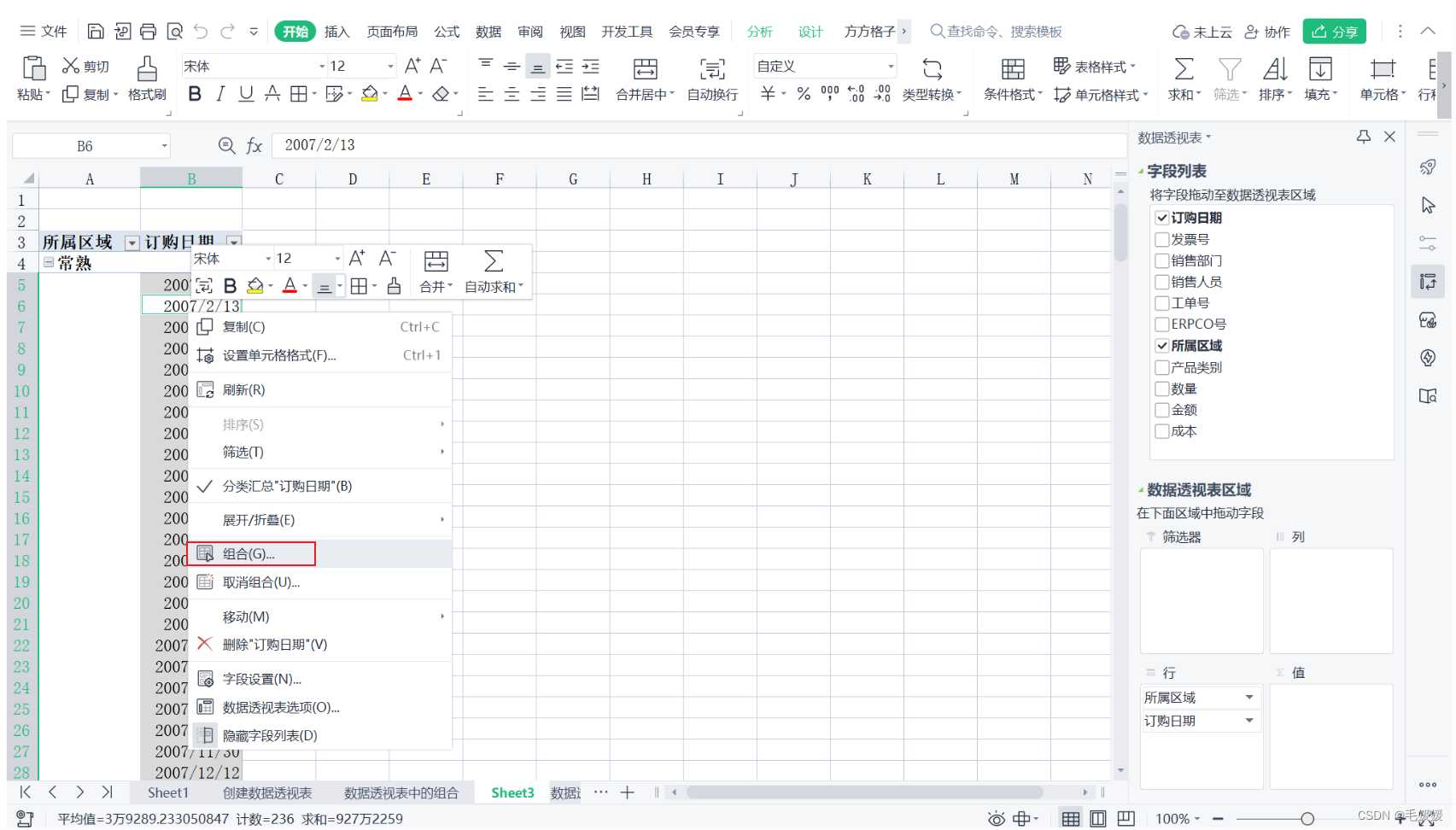Choose 刷新(R) from context menu
1456x830 pixels.
pyautogui.click(x=320, y=389)
